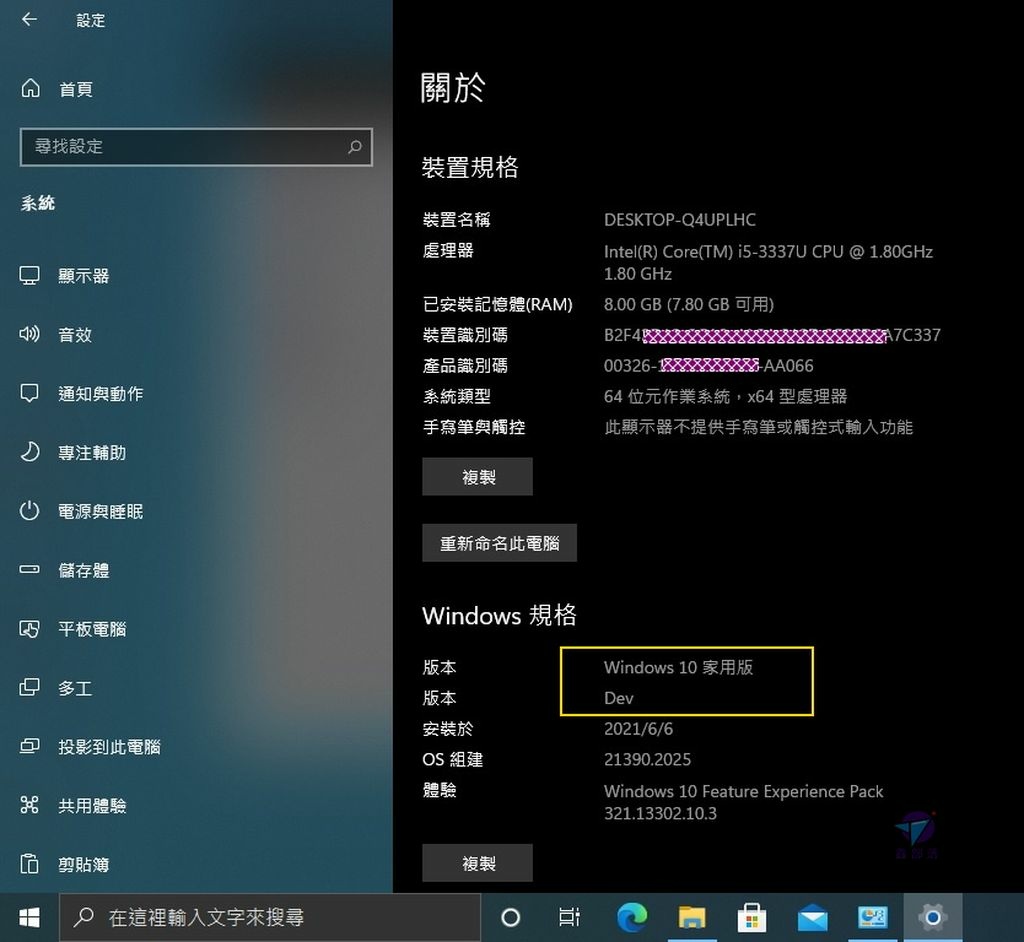This screenshot has width=1024, height=942.
Task: Click the 系統 category heading
Action: click(38, 203)
